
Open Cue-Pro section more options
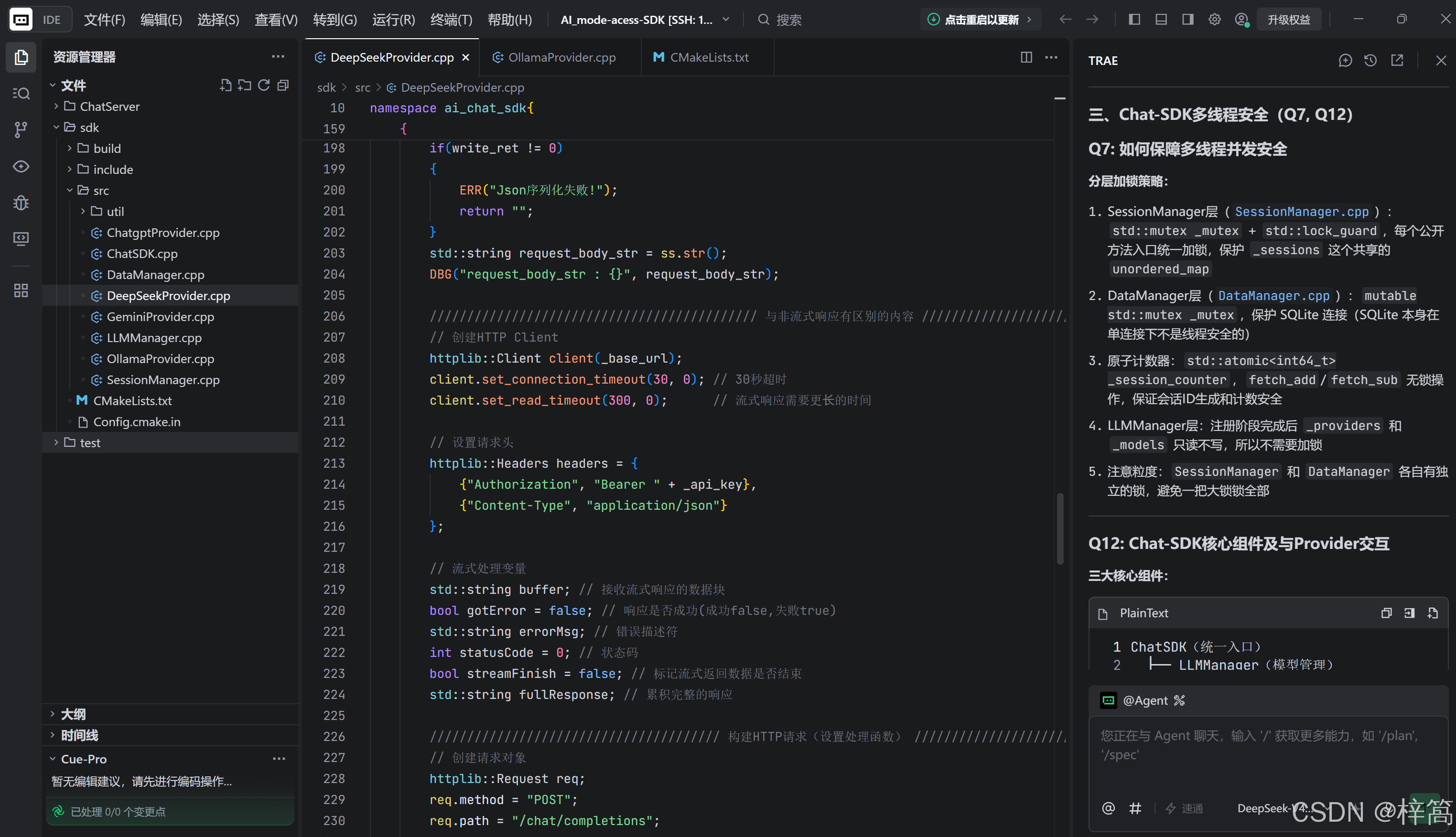(x=279, y=759)
